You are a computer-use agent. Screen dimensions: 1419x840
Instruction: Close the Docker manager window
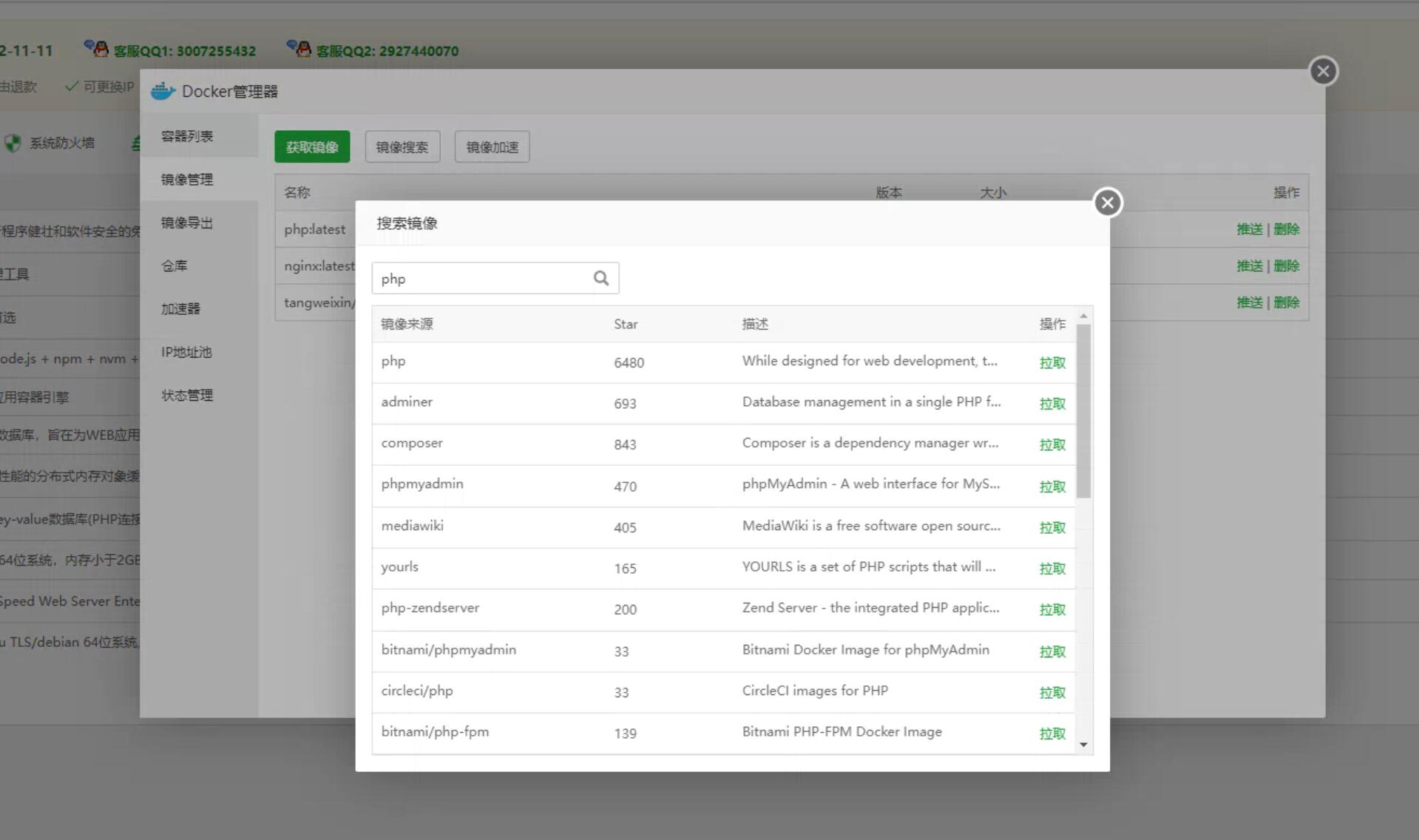pyautogui.click(x=1323, y=71)
